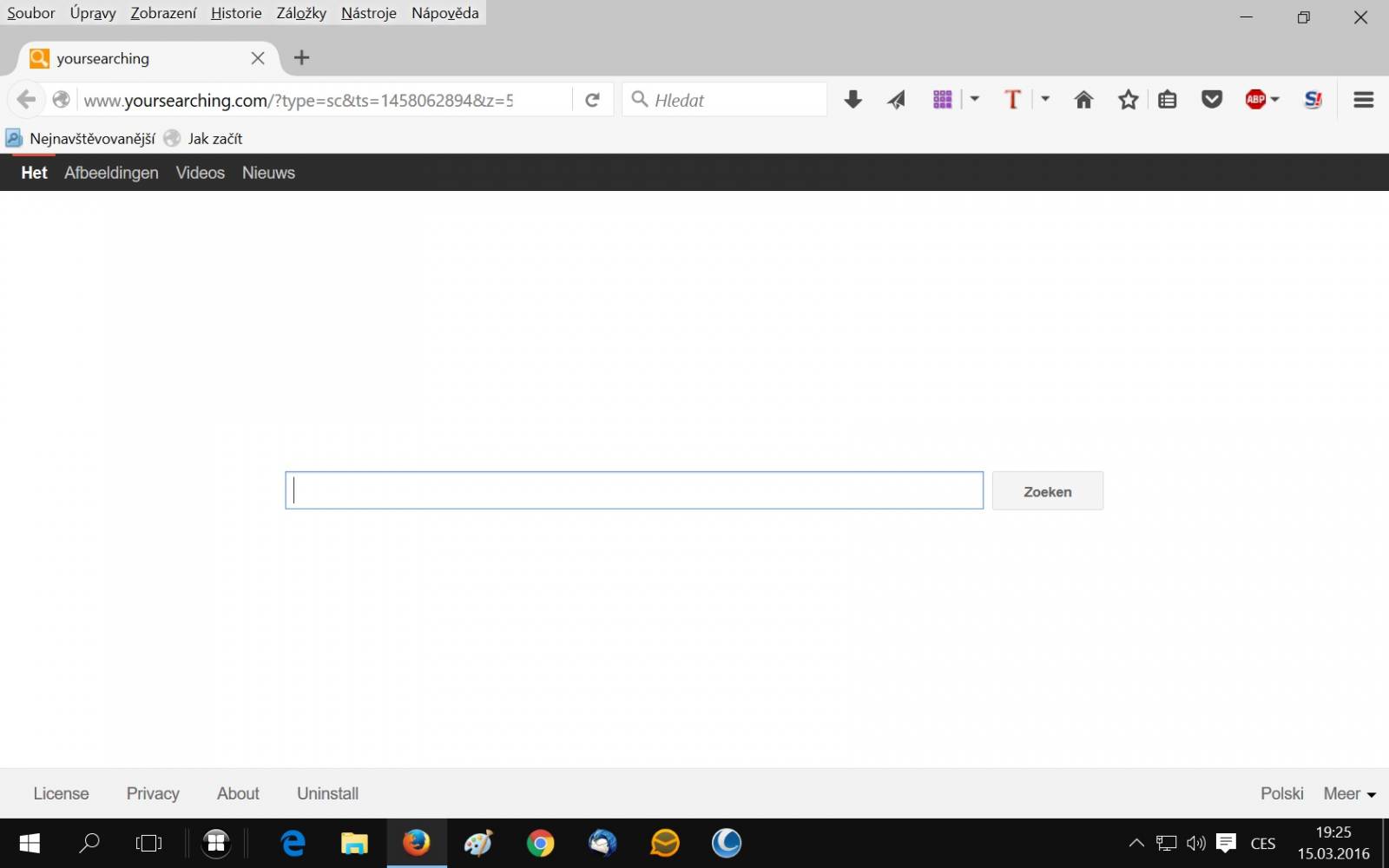Open the clock showing 19:25

click(x=1333, y=843)
